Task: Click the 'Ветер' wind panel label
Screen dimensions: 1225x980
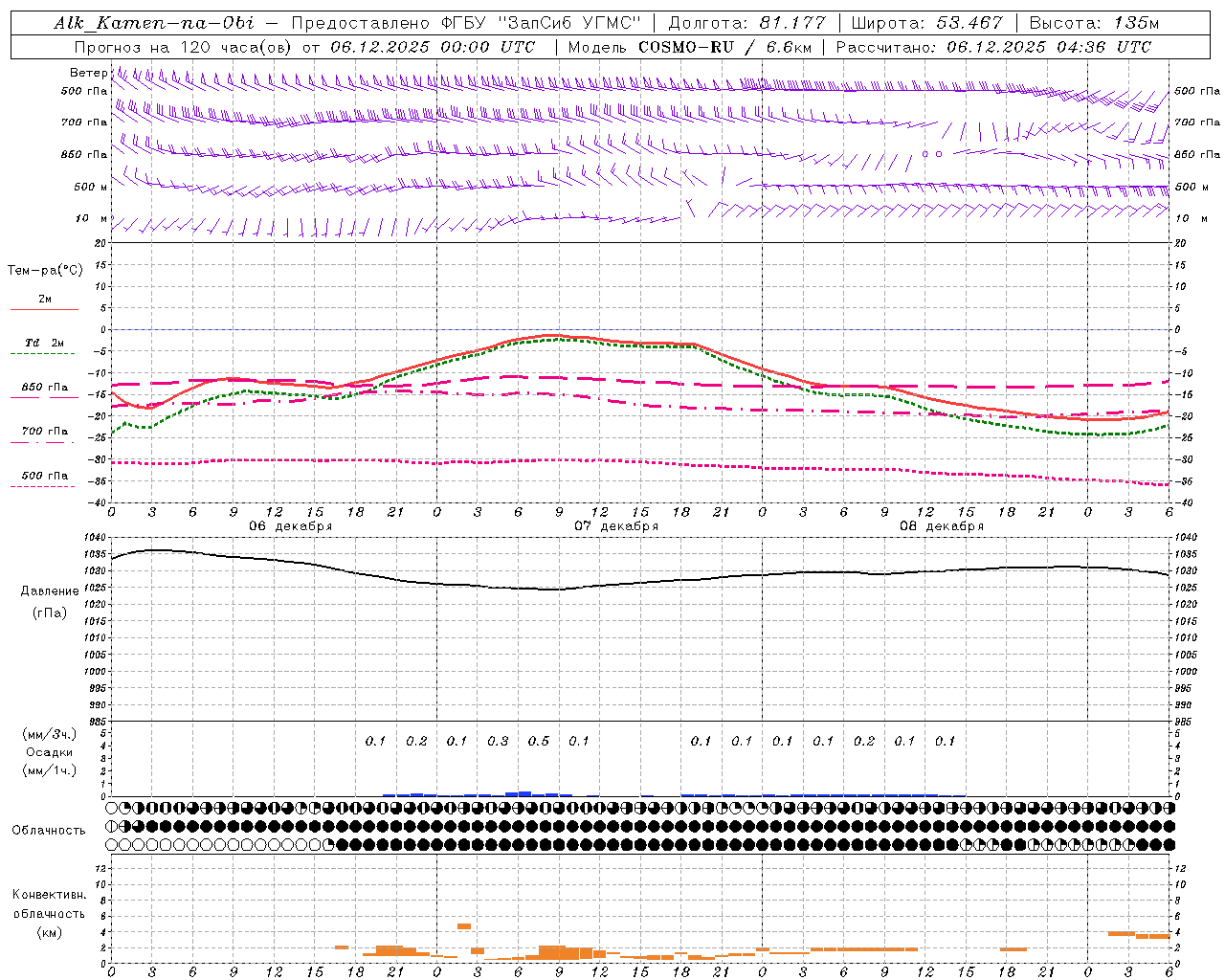Action: (x=88, y=73)
